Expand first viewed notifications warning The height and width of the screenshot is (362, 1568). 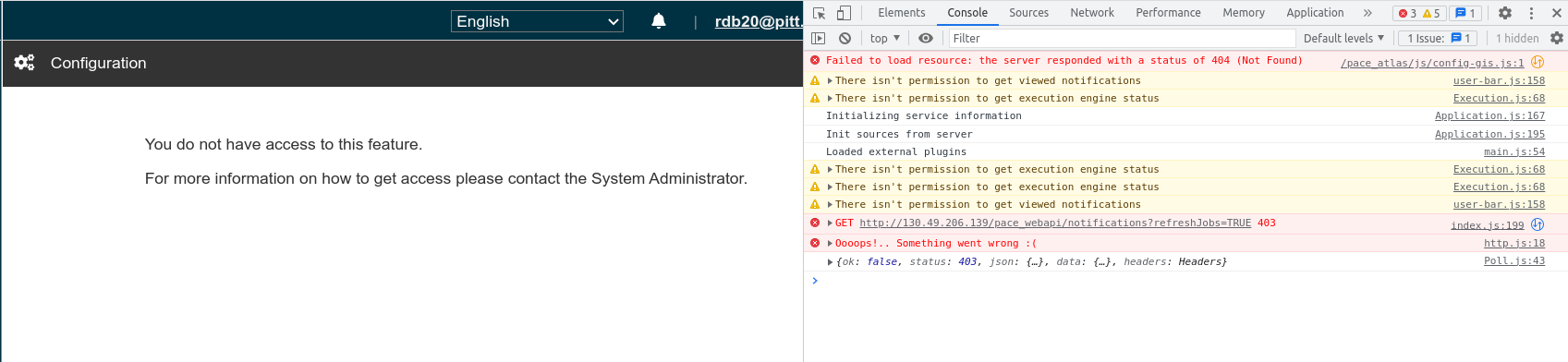[830, 81]
